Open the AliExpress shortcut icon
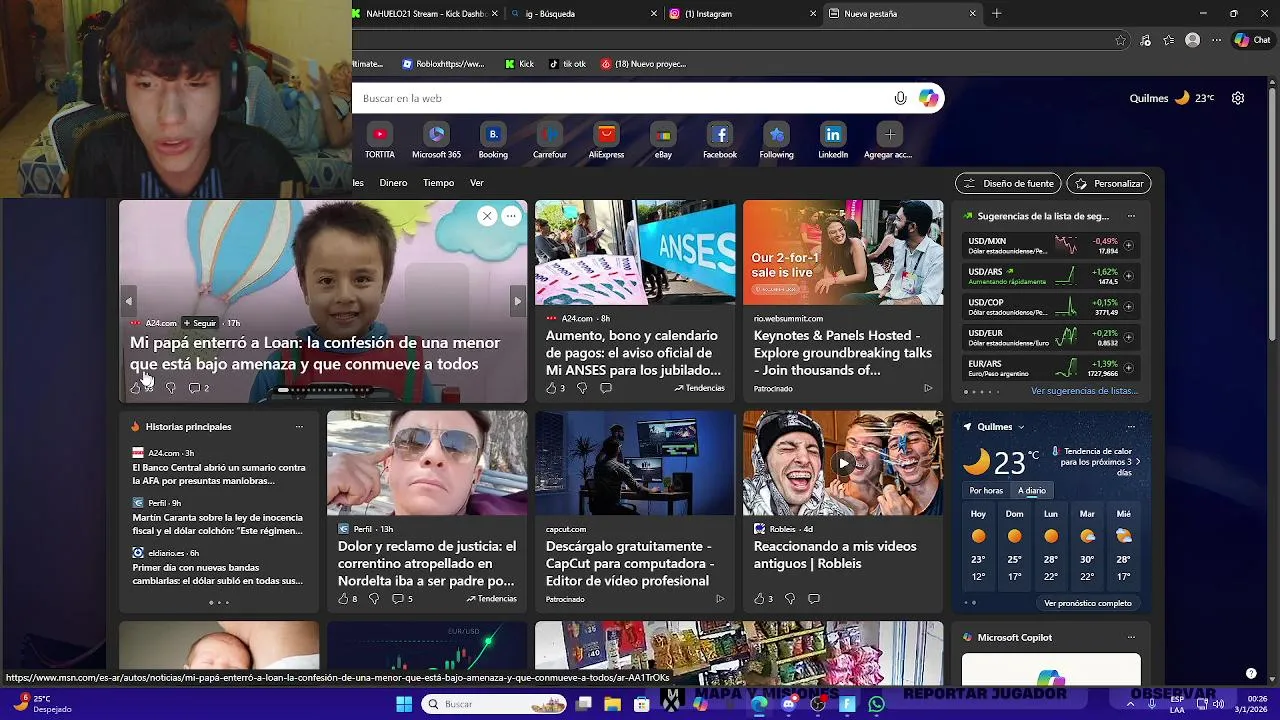 [x=606, y=134]
